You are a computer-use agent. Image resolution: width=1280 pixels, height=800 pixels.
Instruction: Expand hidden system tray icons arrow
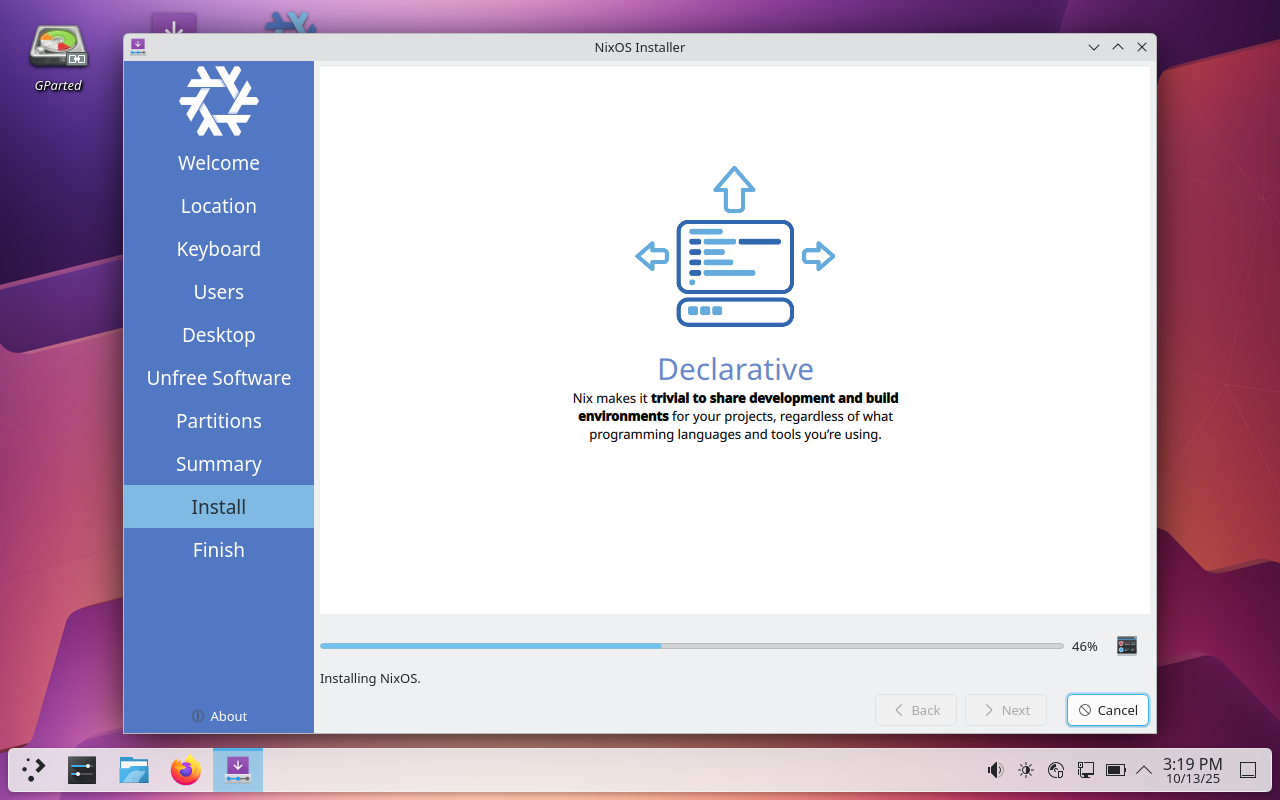pos(1144,770)
